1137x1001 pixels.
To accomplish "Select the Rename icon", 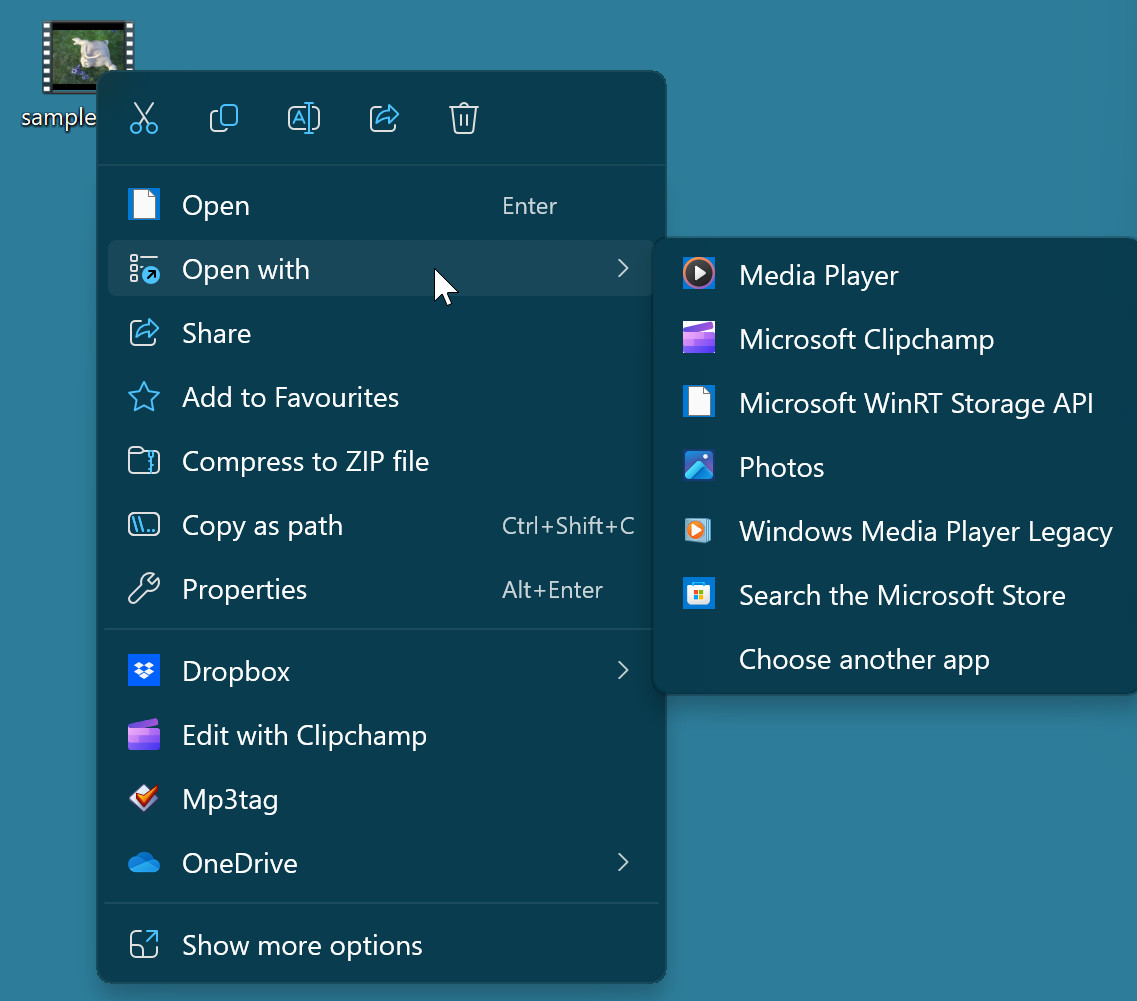I will [303, 118].
